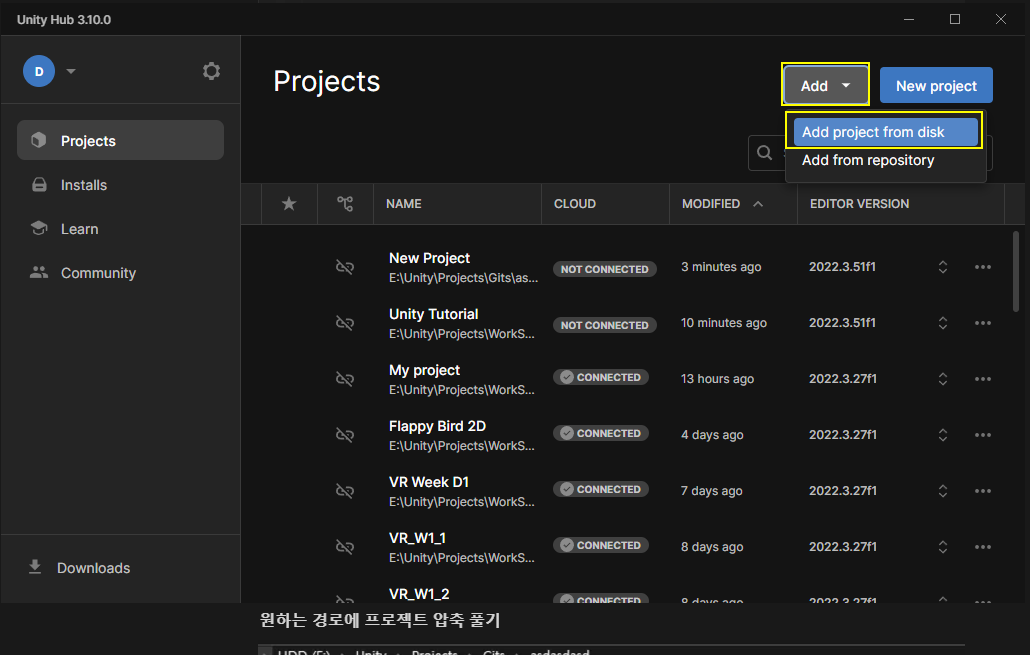
Task: Click the EDITOR VERSION column header
Action: coord(859,204)
